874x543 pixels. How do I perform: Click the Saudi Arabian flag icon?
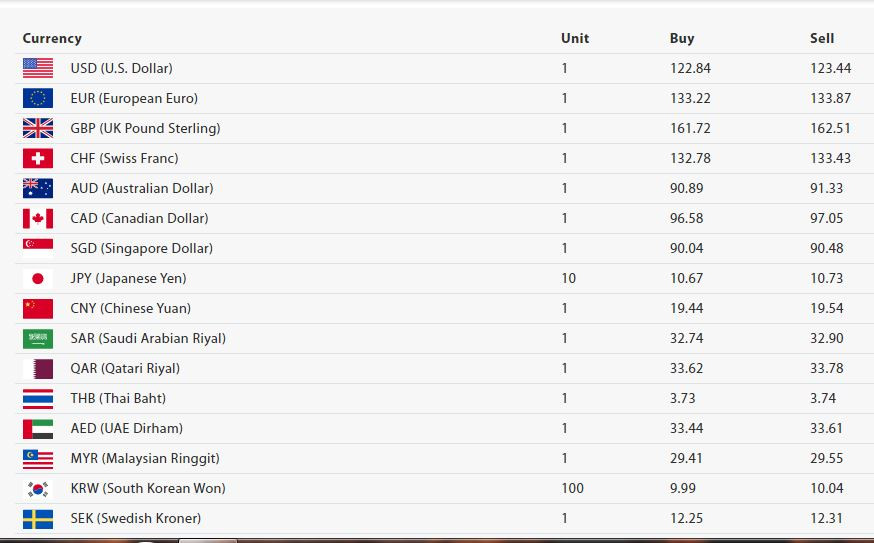pos(38,338)
